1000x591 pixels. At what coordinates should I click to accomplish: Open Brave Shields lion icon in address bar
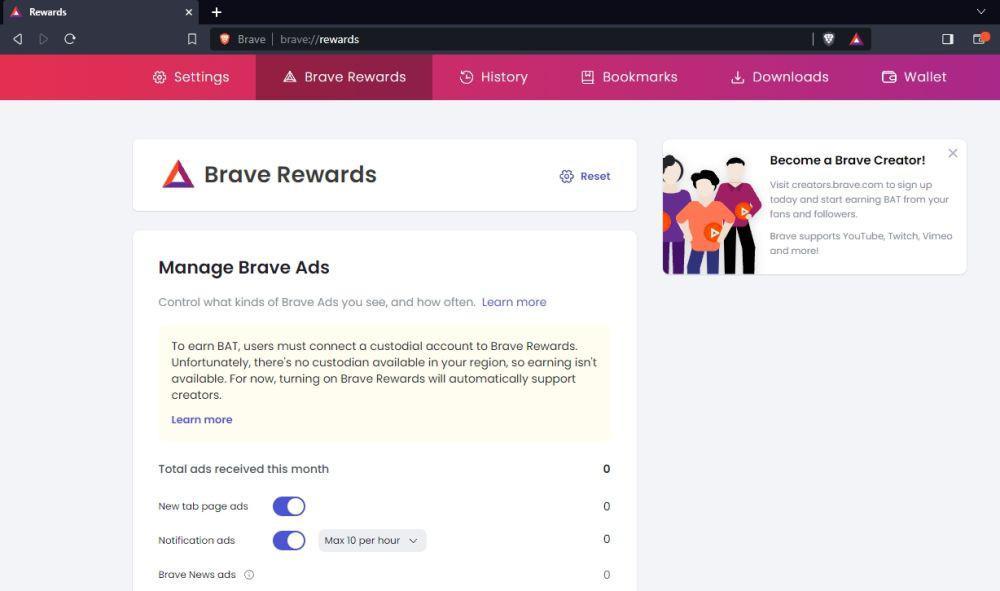coord(828,40)
